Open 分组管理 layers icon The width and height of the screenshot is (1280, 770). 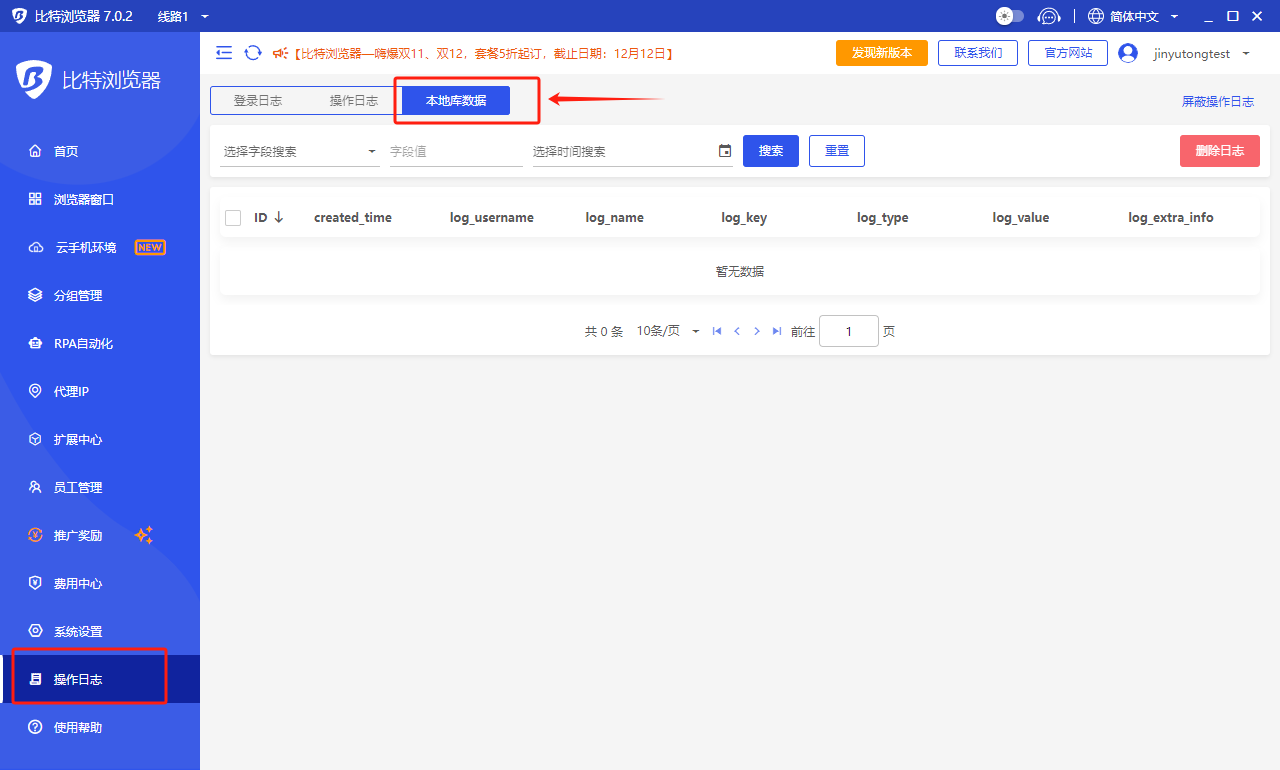(36, 295)
